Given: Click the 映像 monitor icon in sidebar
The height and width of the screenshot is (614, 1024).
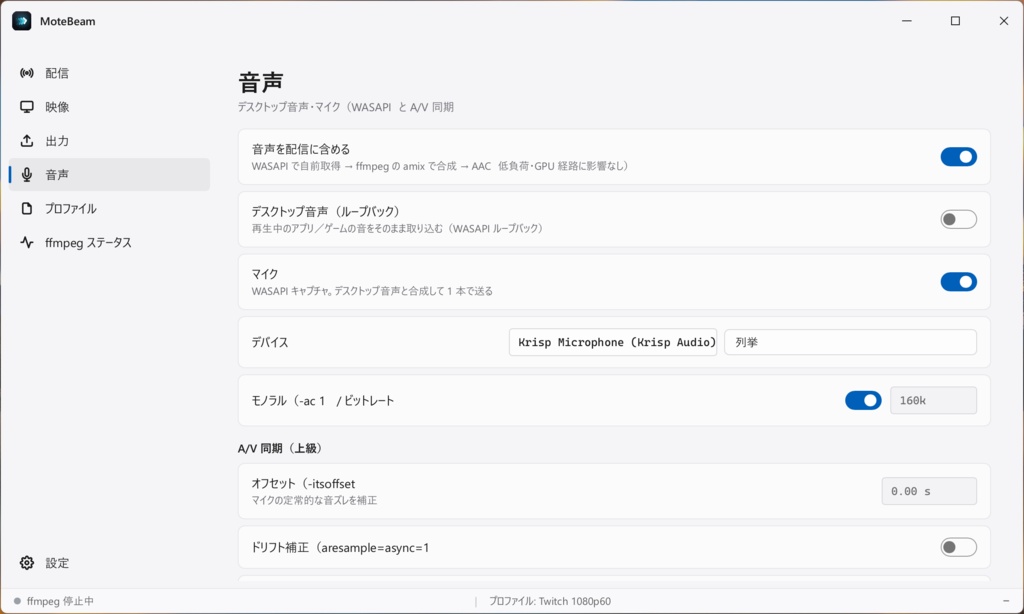Looking at the screenshot, I should (x=27, y=107).
